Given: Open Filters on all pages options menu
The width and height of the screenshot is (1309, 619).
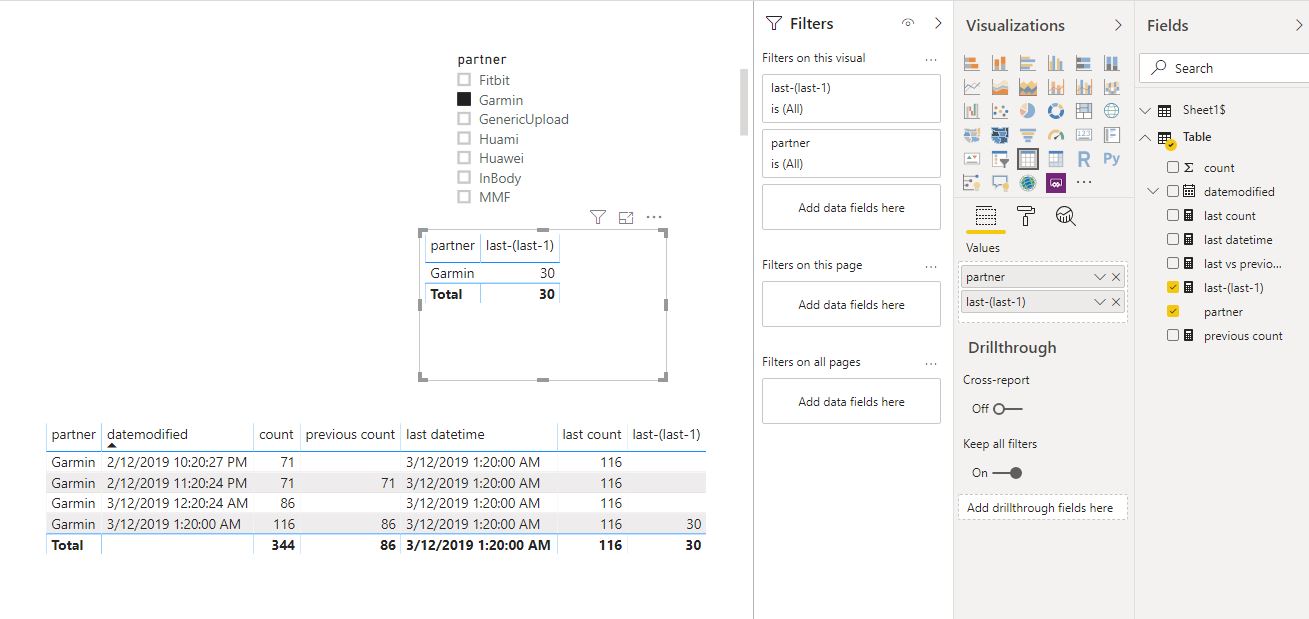Looking at the screenshot, I should coord(931,363).
